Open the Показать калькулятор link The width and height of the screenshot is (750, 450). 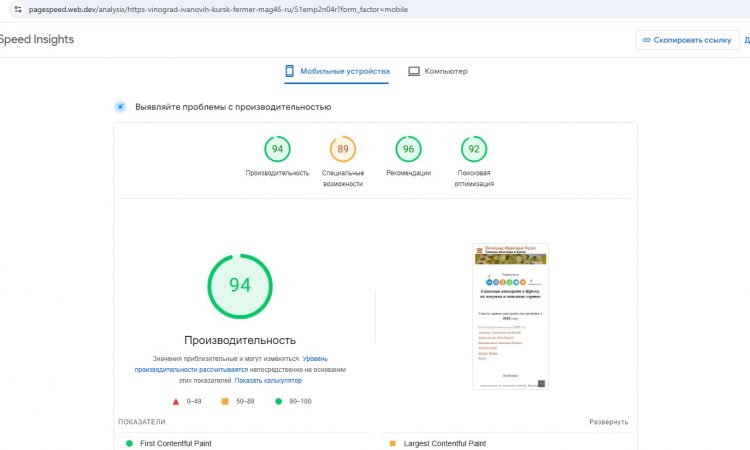[x=268, y=381]
